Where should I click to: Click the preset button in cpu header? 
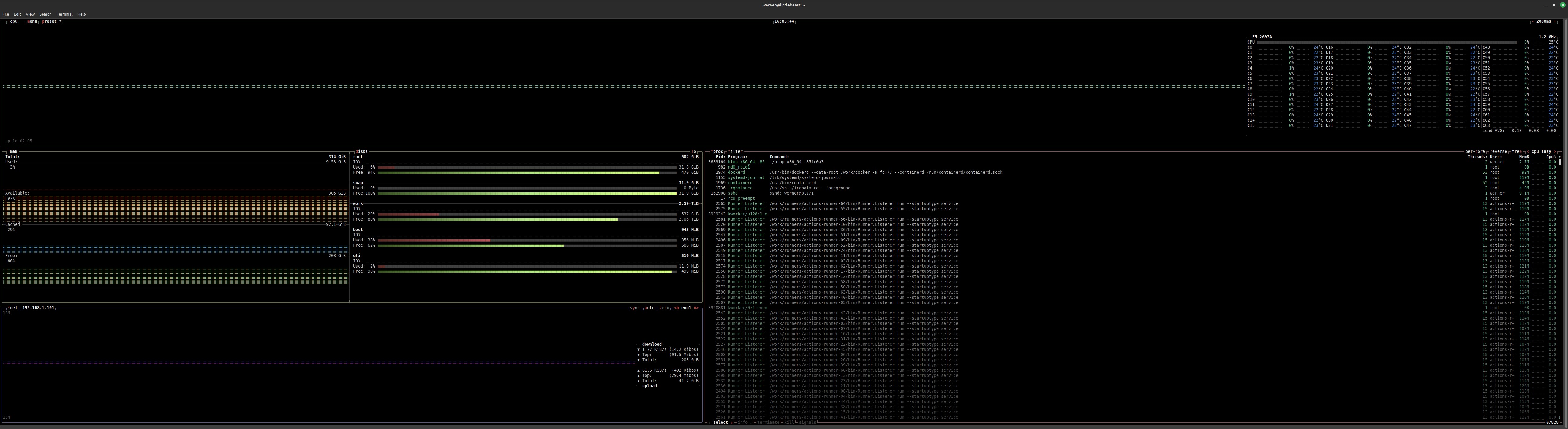[x=50, y=21]
